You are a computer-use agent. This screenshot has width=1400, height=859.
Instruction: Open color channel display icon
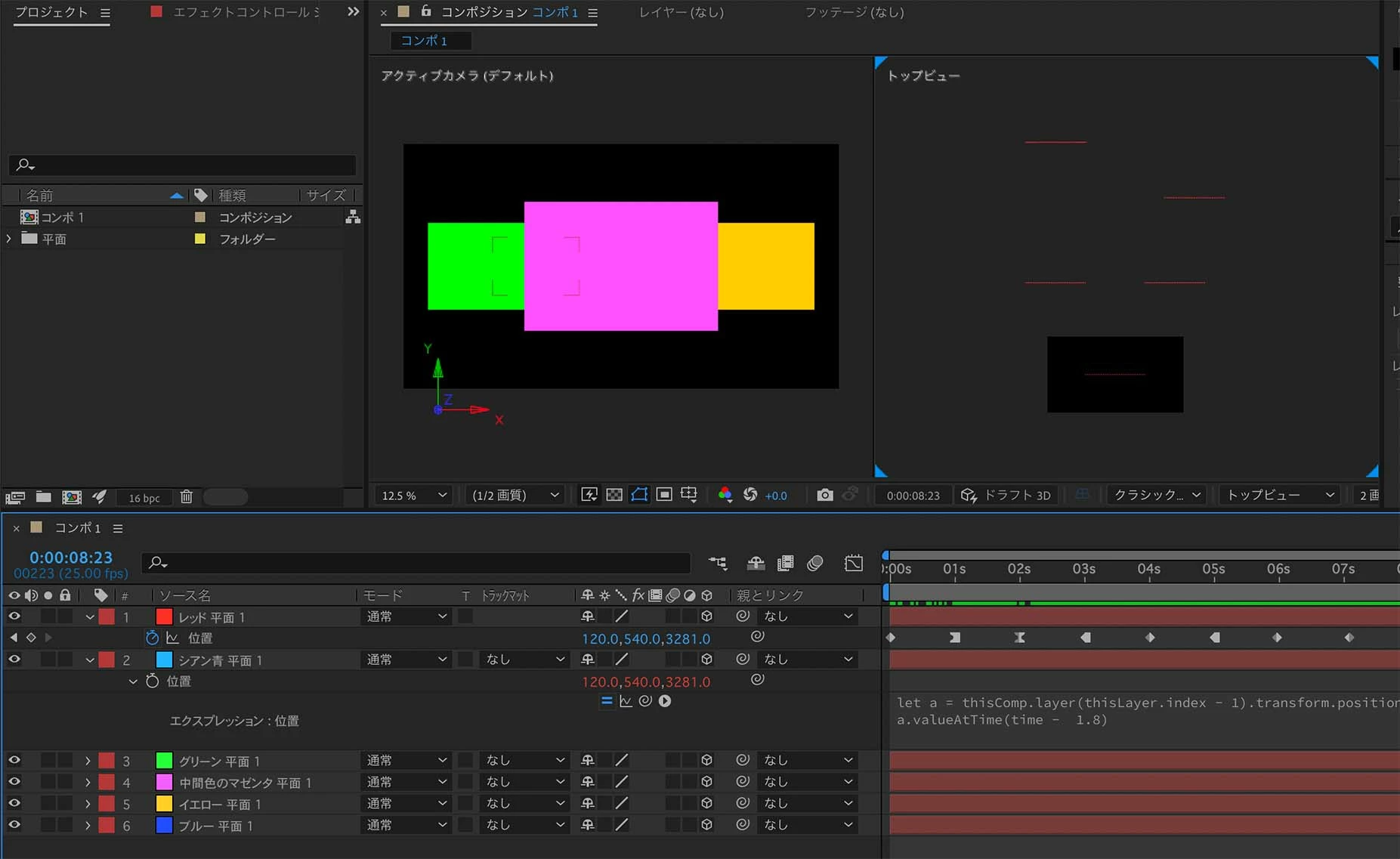tap(725, 495)
